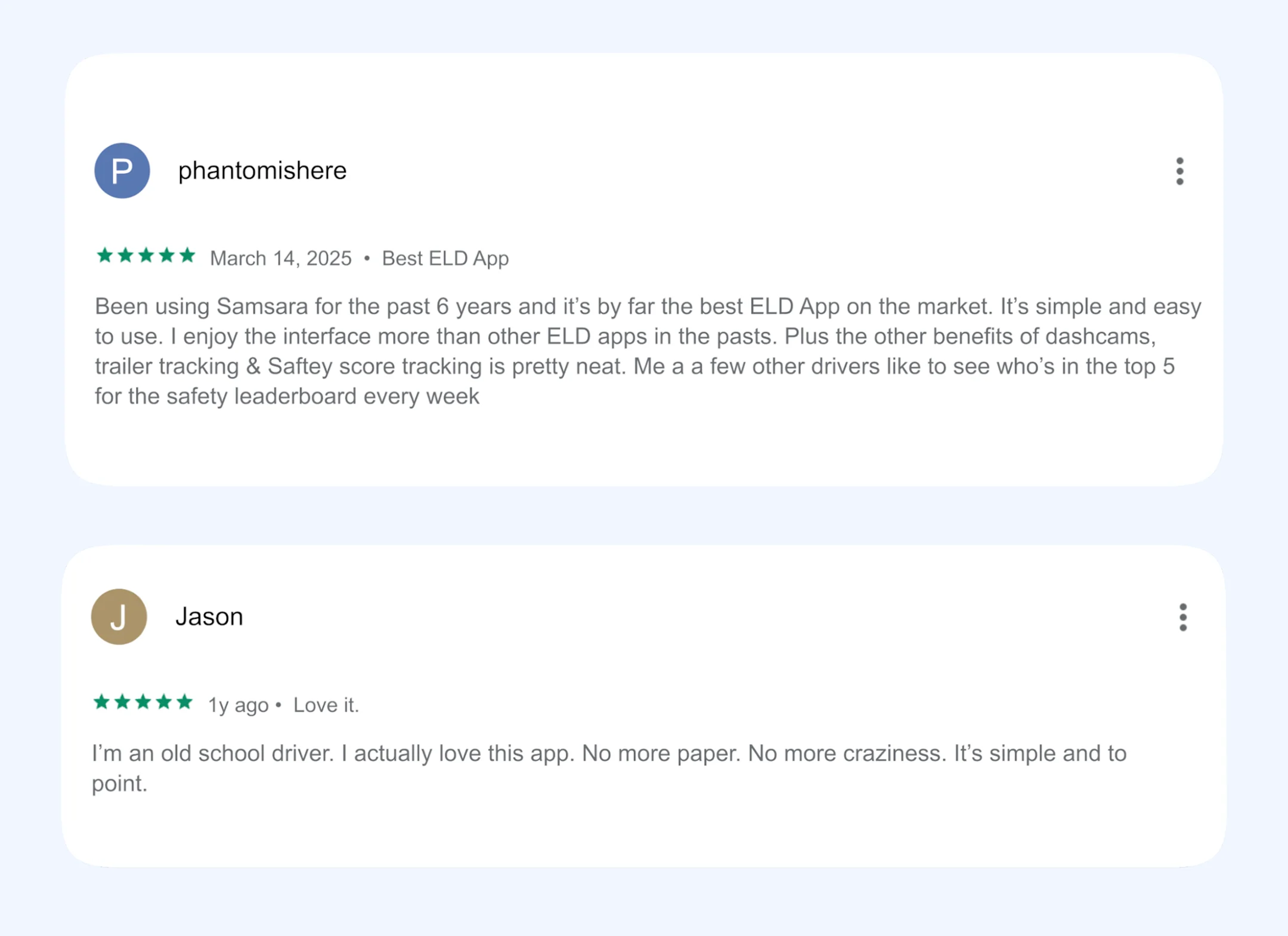Click the date March 14, 2025
The width and height of the screenshot is (1288, 936).
point(280,258)
